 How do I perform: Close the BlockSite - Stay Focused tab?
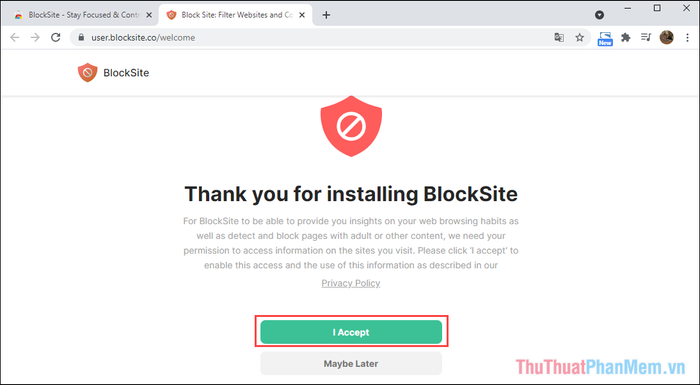[x=149, y=15]
